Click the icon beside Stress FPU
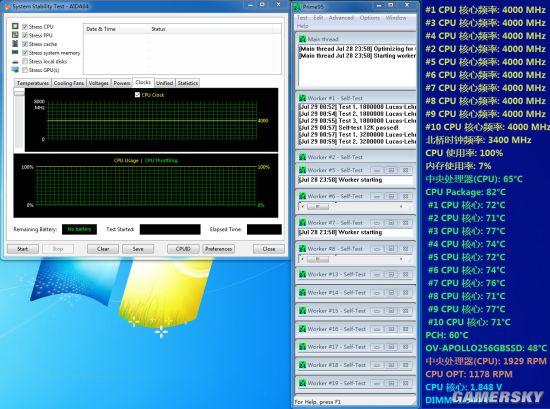This screenshot has width=550, height=409. [x=15, y=35]
